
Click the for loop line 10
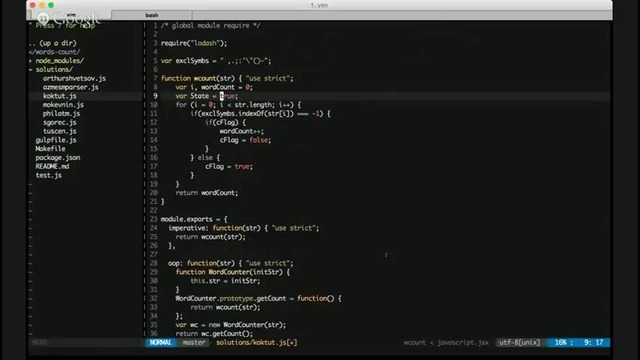click(238, 105)
